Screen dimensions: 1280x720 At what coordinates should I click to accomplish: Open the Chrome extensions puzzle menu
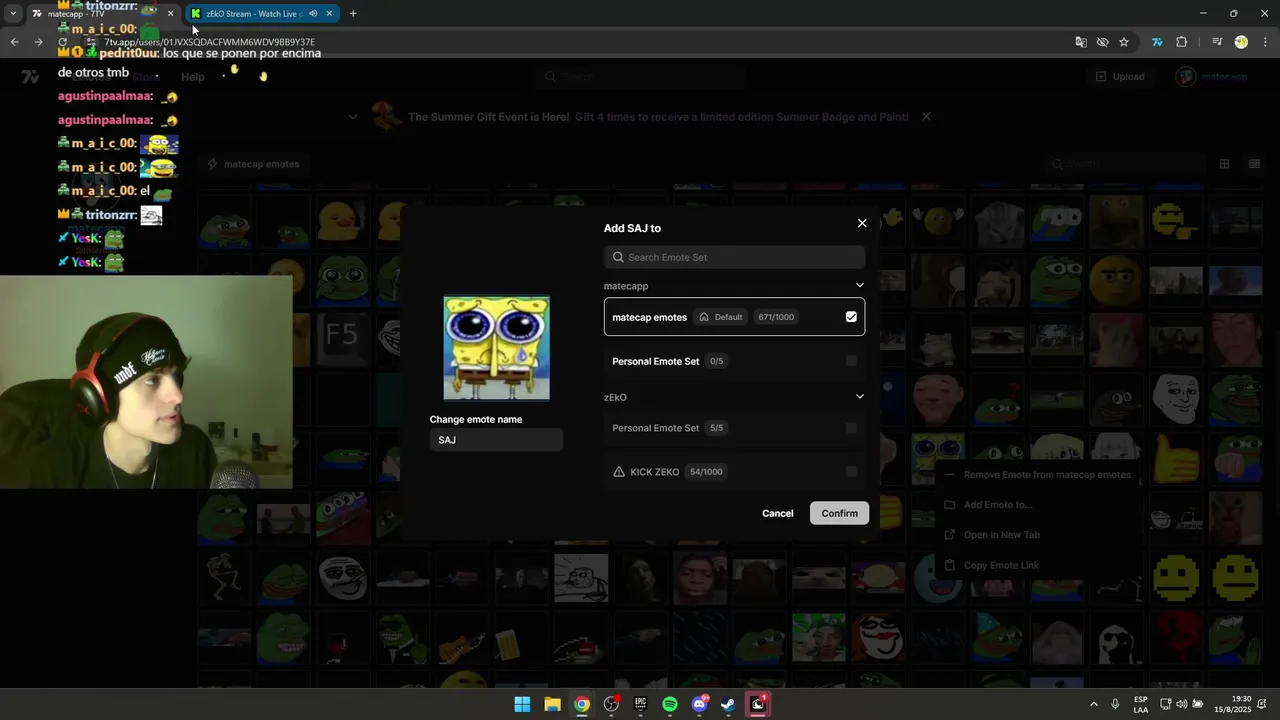coord(1181,42)
